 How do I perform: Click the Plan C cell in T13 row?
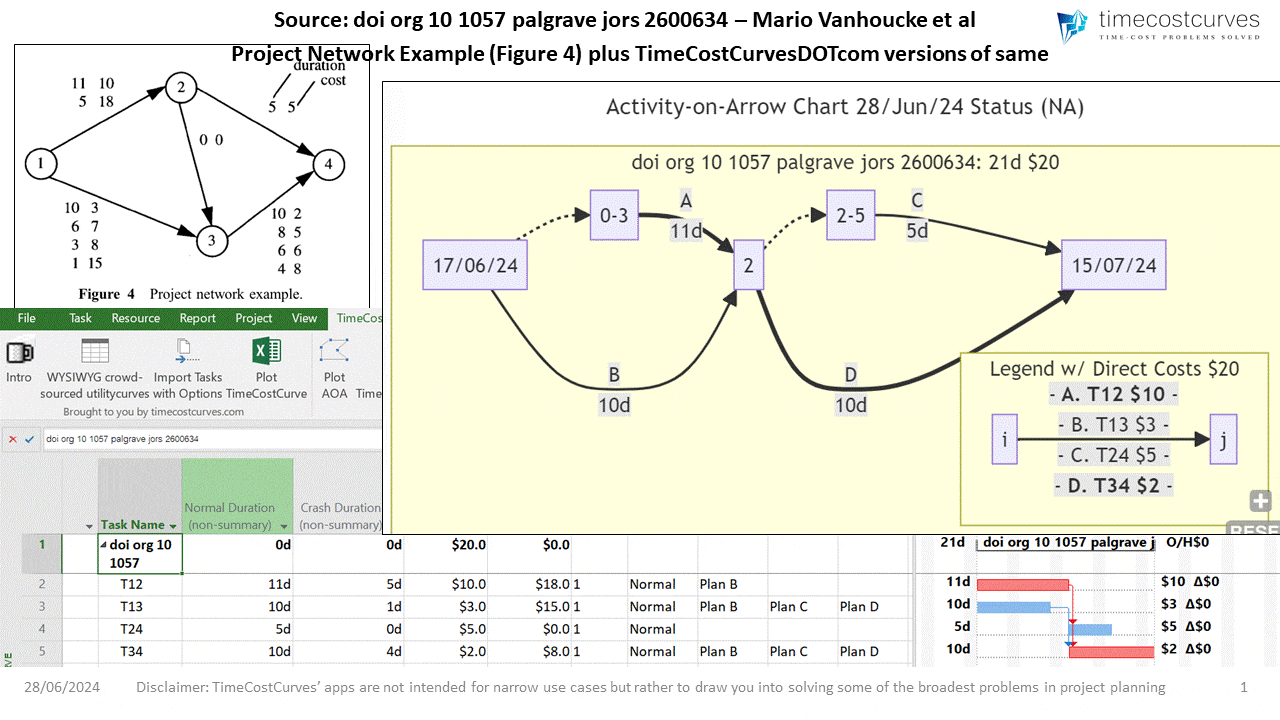pyautogui.click(x=801, y=606)
